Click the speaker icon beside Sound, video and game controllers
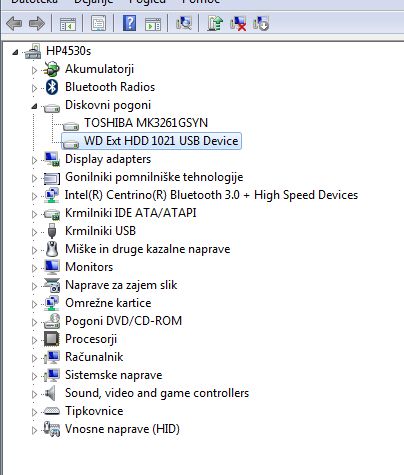The height and width of the screenshot is (475, 404). [50, 393]
